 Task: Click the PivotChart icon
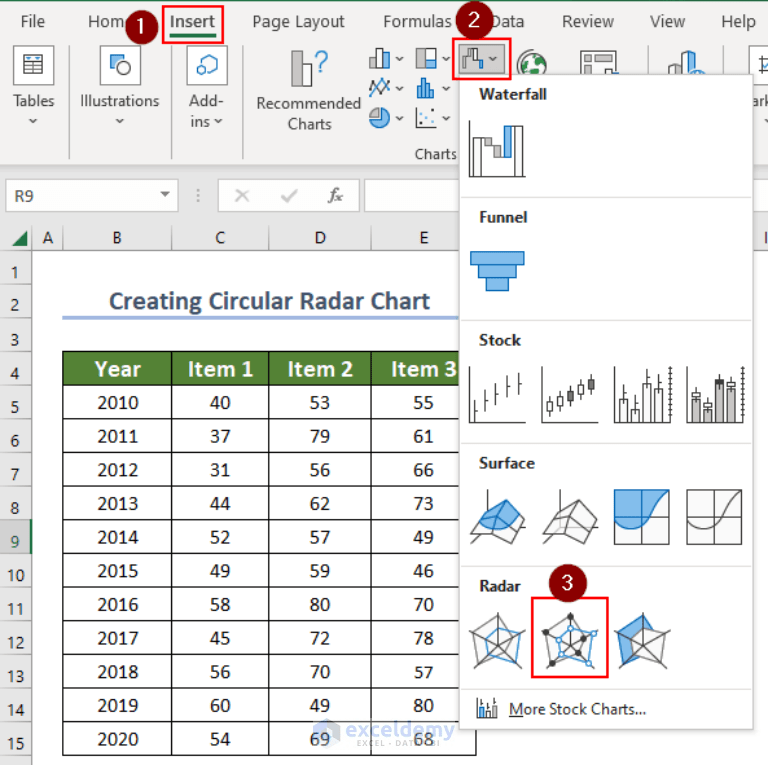[x=598, y=62]
